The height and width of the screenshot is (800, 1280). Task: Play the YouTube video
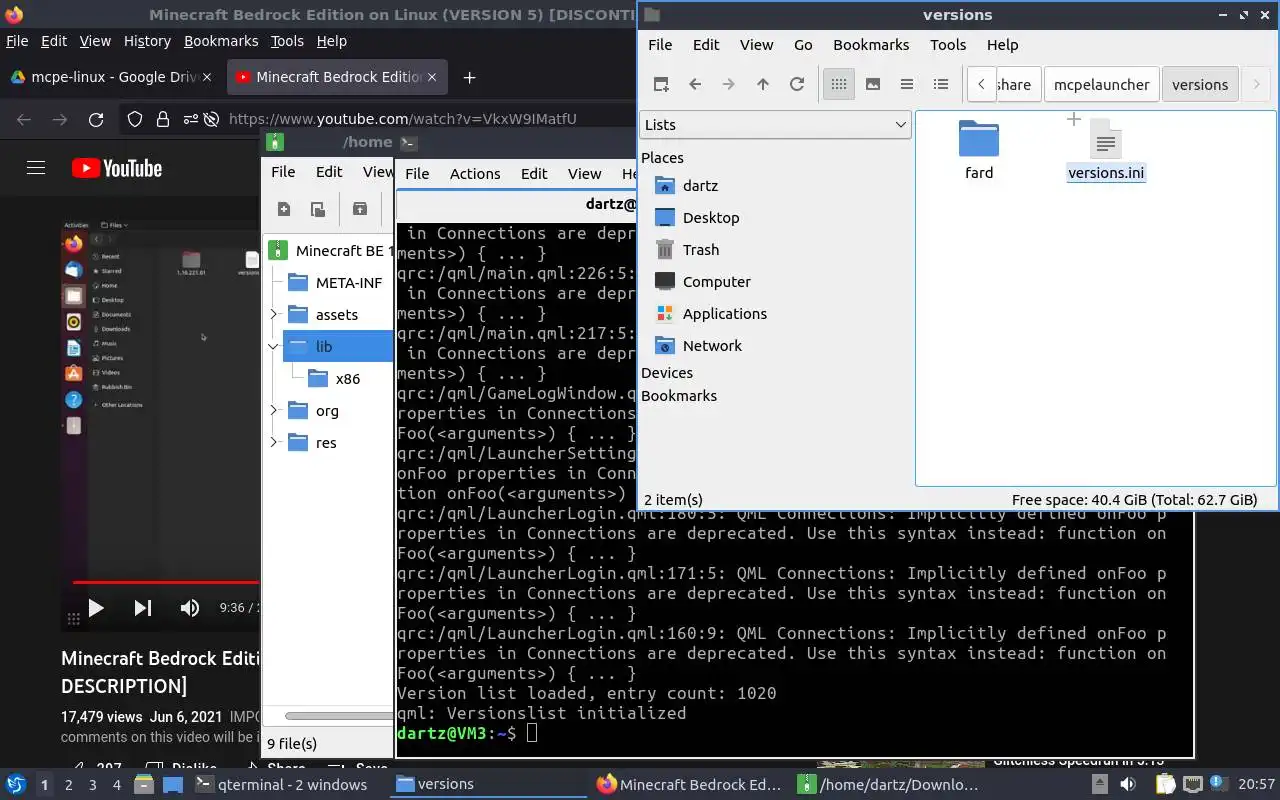click(x=96, y=608)
